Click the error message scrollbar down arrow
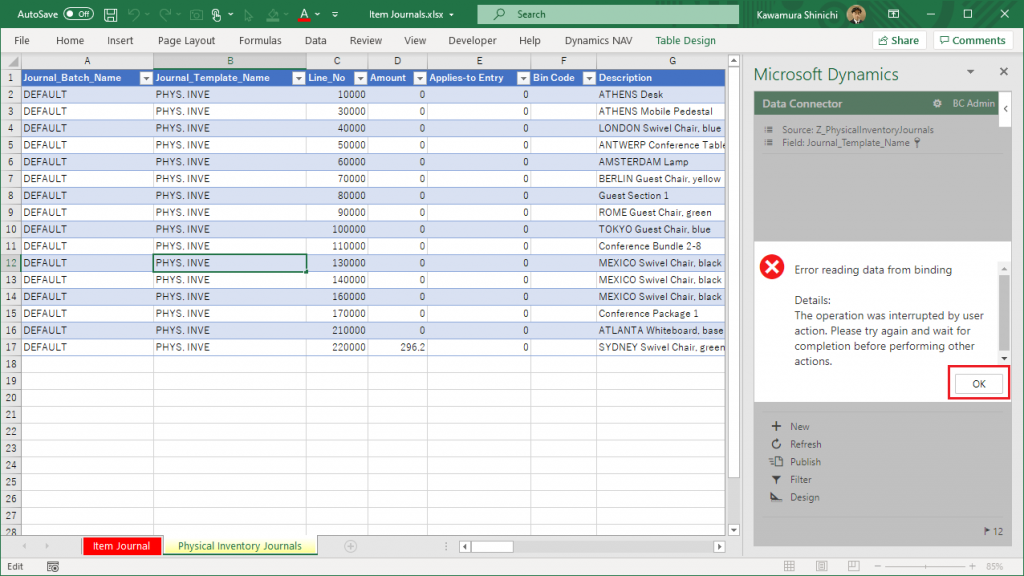The height and width of the screenshot is (576, 1024). (x=1004, y=359)
